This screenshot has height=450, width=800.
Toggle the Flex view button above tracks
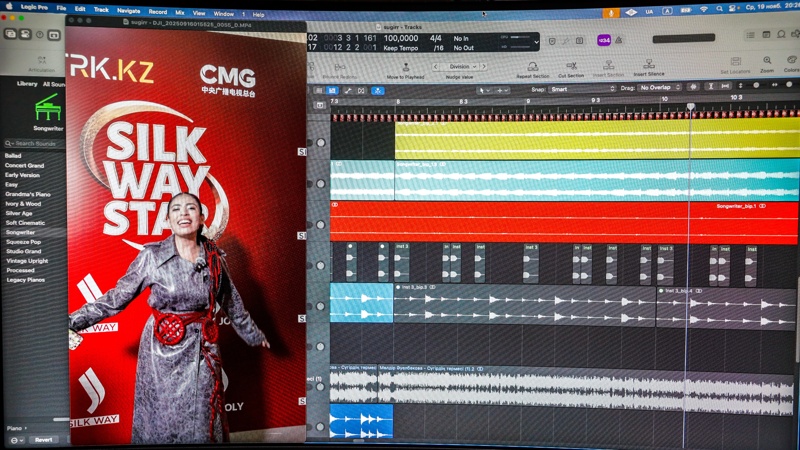[362, 90]
